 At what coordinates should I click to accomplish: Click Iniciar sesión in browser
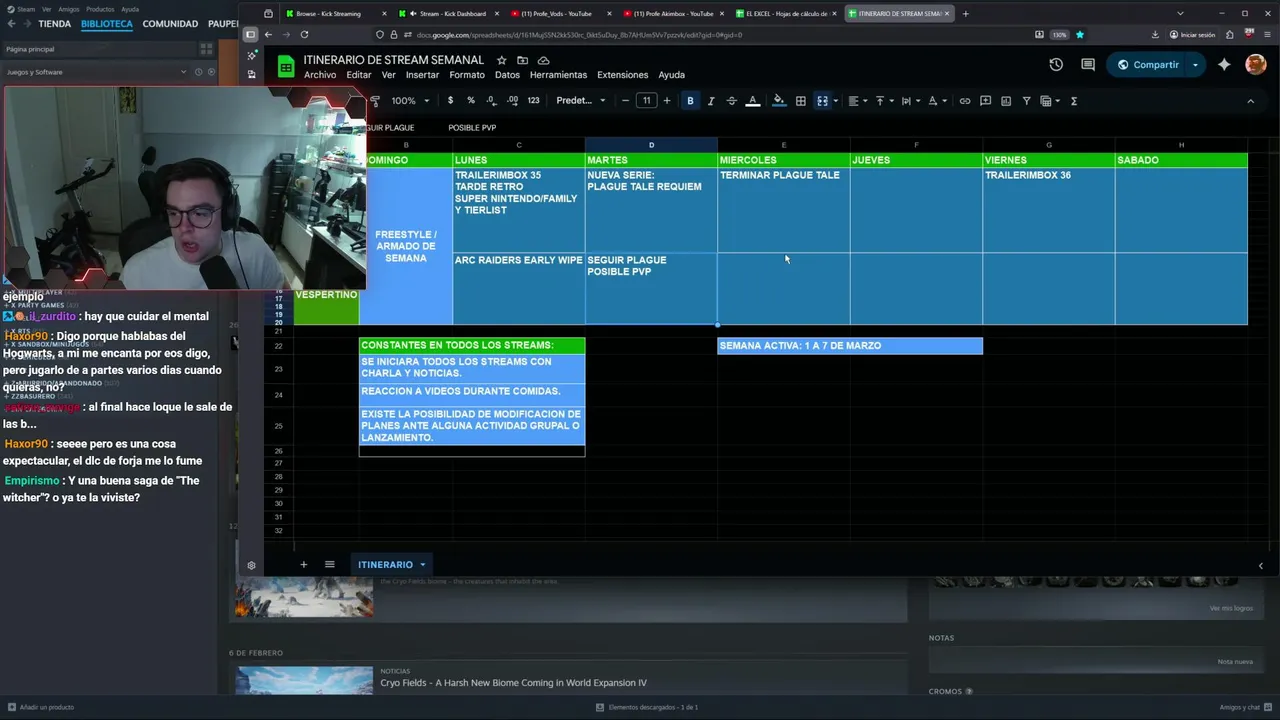click(x=1191, y=35)
